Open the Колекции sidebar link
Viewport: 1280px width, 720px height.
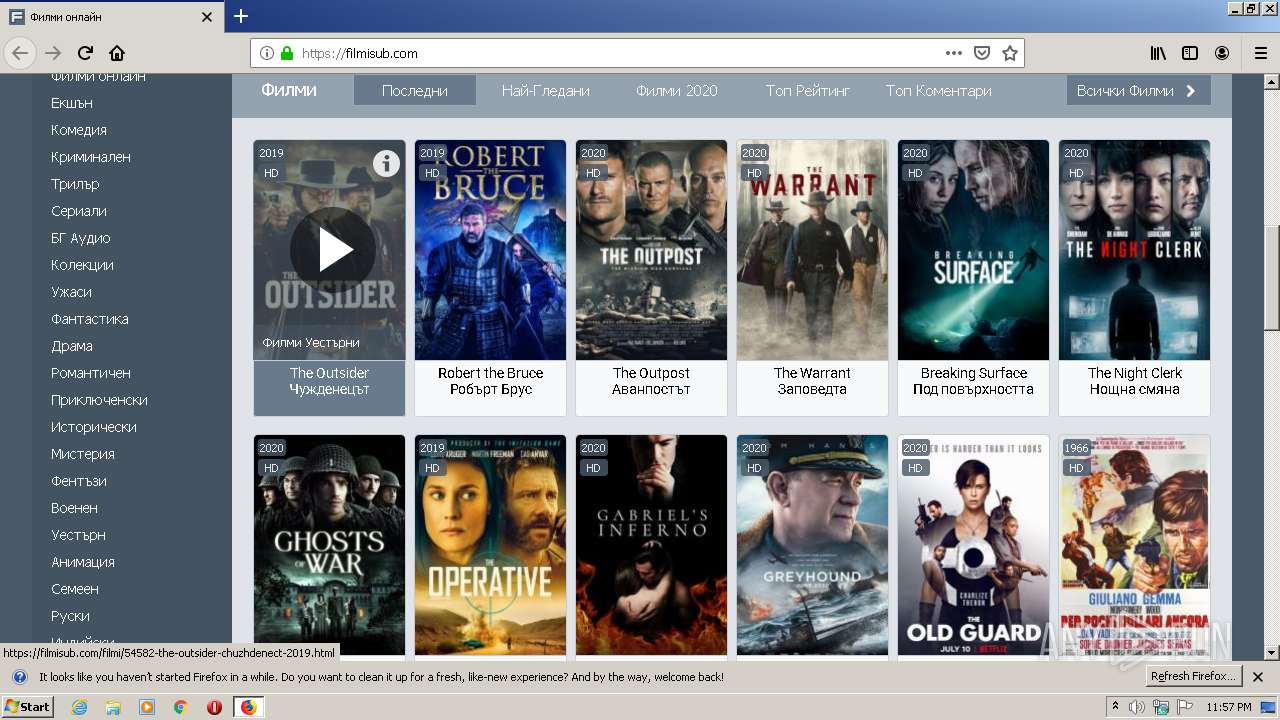coord(82,265)
